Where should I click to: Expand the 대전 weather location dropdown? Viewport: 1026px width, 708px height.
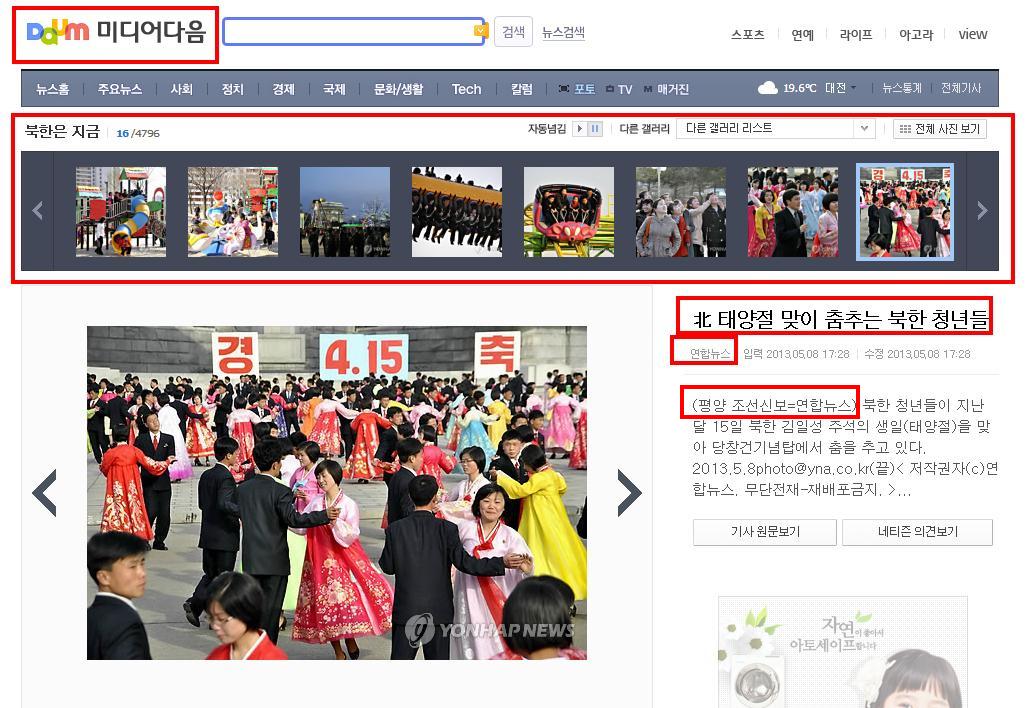(x=841, y=88)
